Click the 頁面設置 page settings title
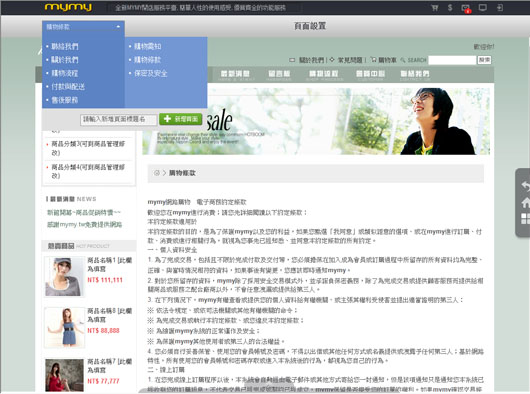This screenshot has width=530, height=394. (310, 26)
